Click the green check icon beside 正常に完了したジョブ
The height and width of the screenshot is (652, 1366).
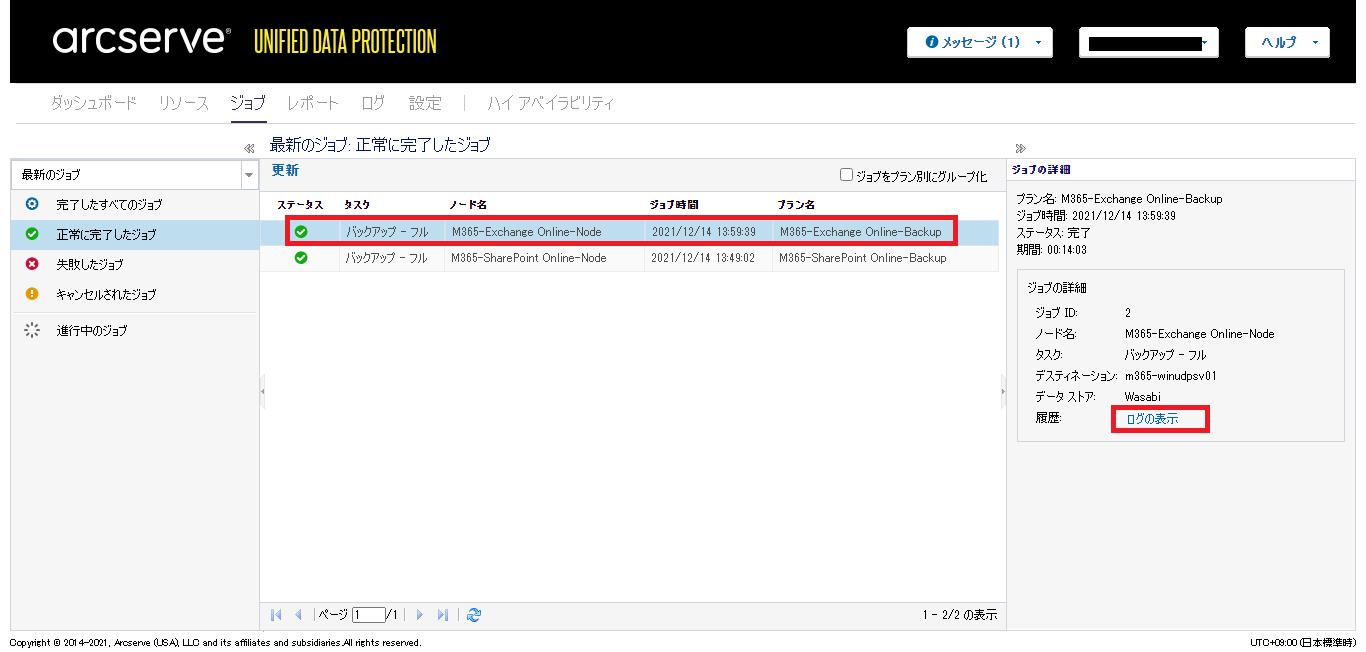[x=31, y=234]
